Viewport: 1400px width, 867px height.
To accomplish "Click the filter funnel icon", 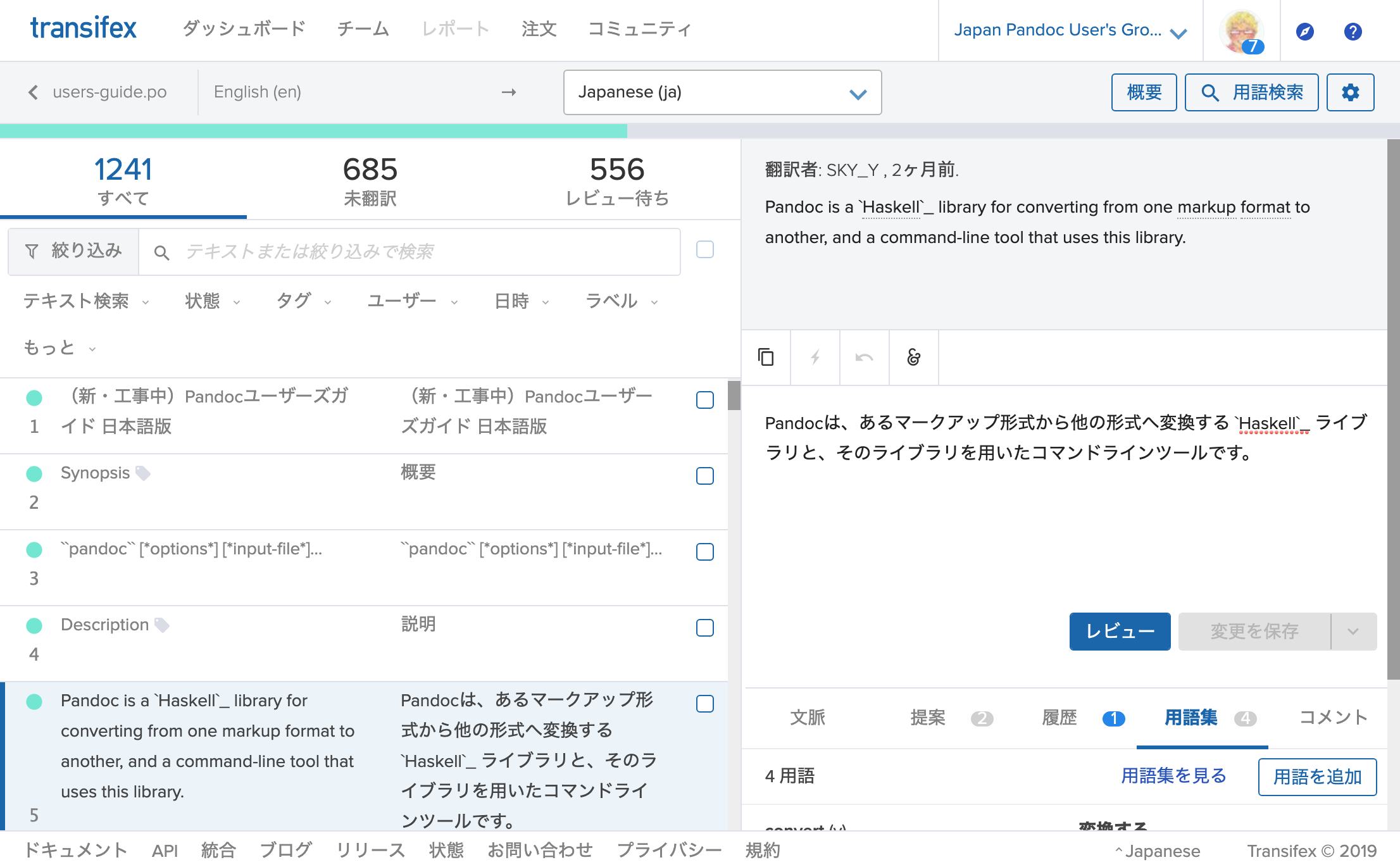I will (32, 251).
